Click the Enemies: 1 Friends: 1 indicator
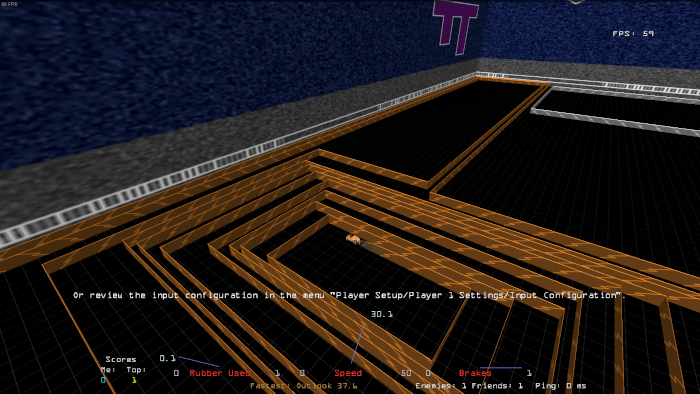This screenshot has height=394, width=700. [x=469, y=386]
